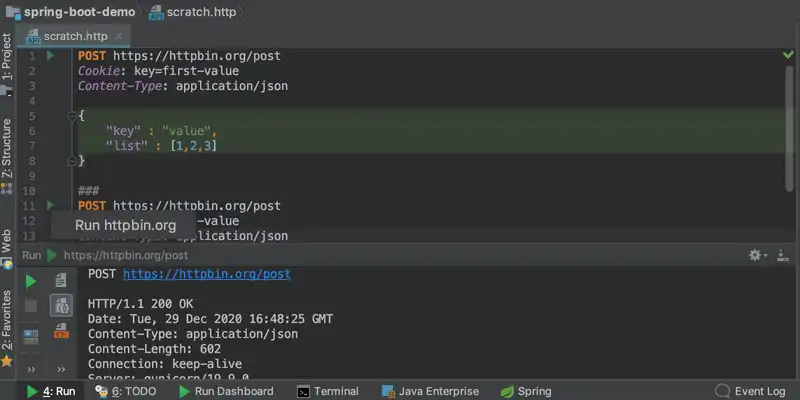
Task: Toggle the highlighted response view button
Action: pos(61,305)
